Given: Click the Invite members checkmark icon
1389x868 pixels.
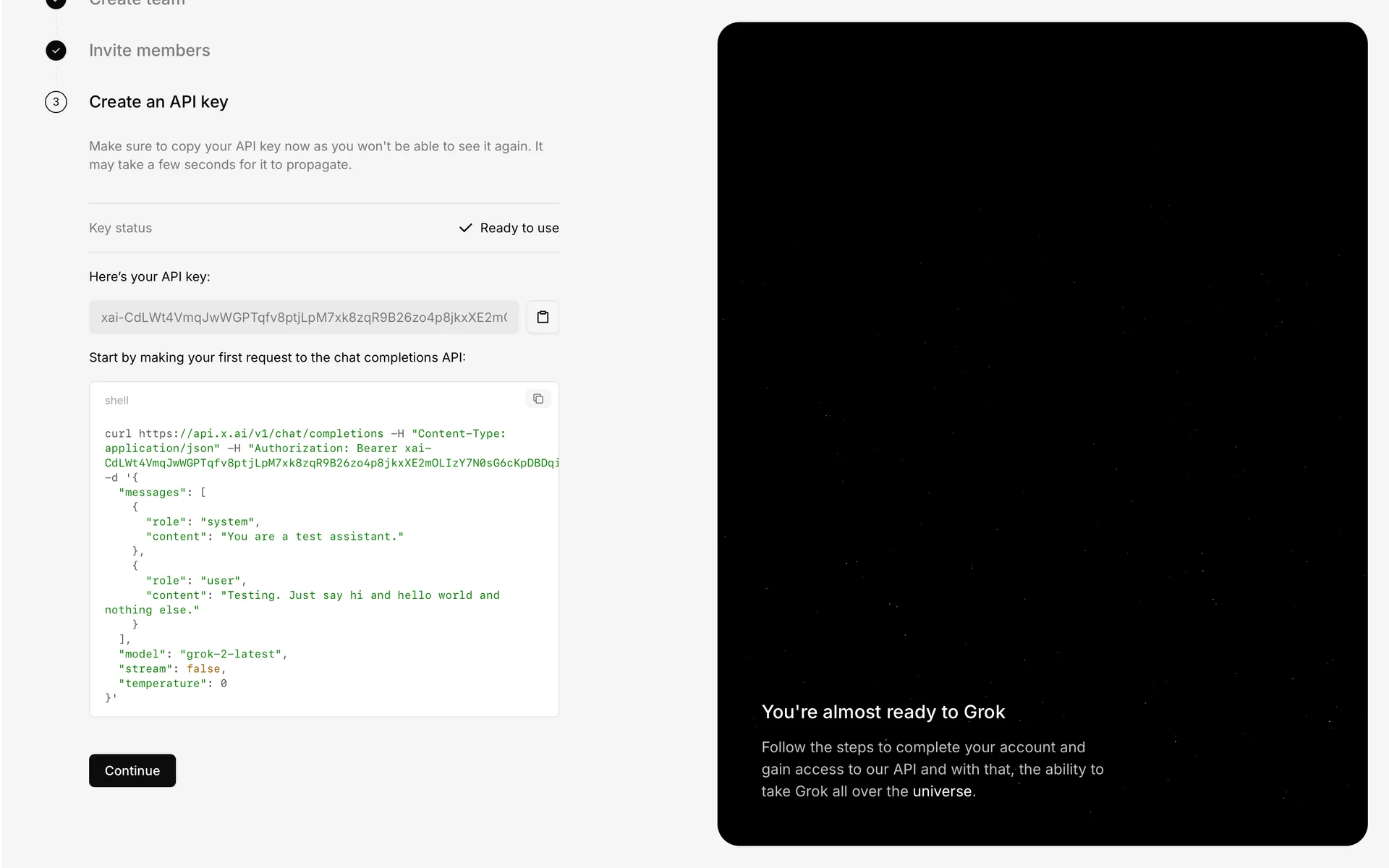Looking at the screenshot, I should pos(56,51).
